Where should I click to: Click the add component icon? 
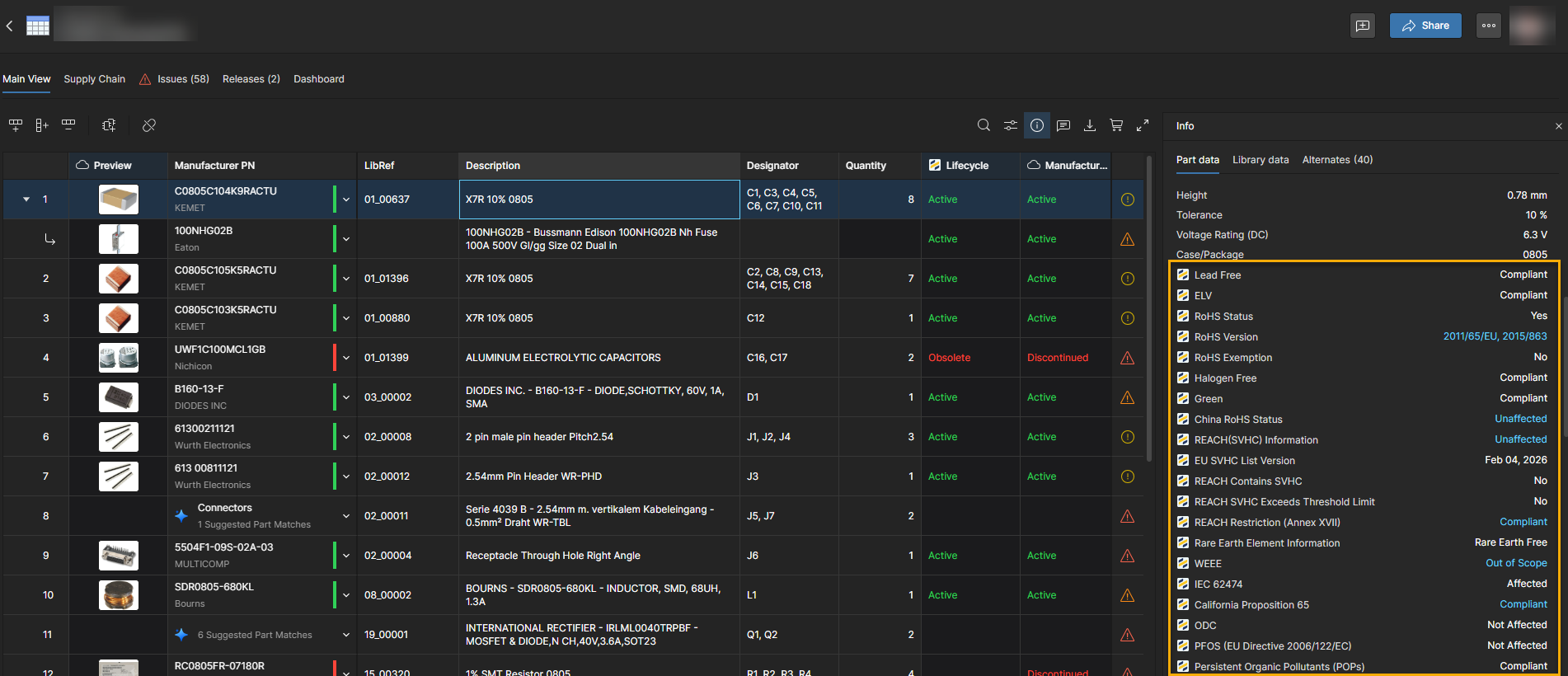[x=109, y=125]
